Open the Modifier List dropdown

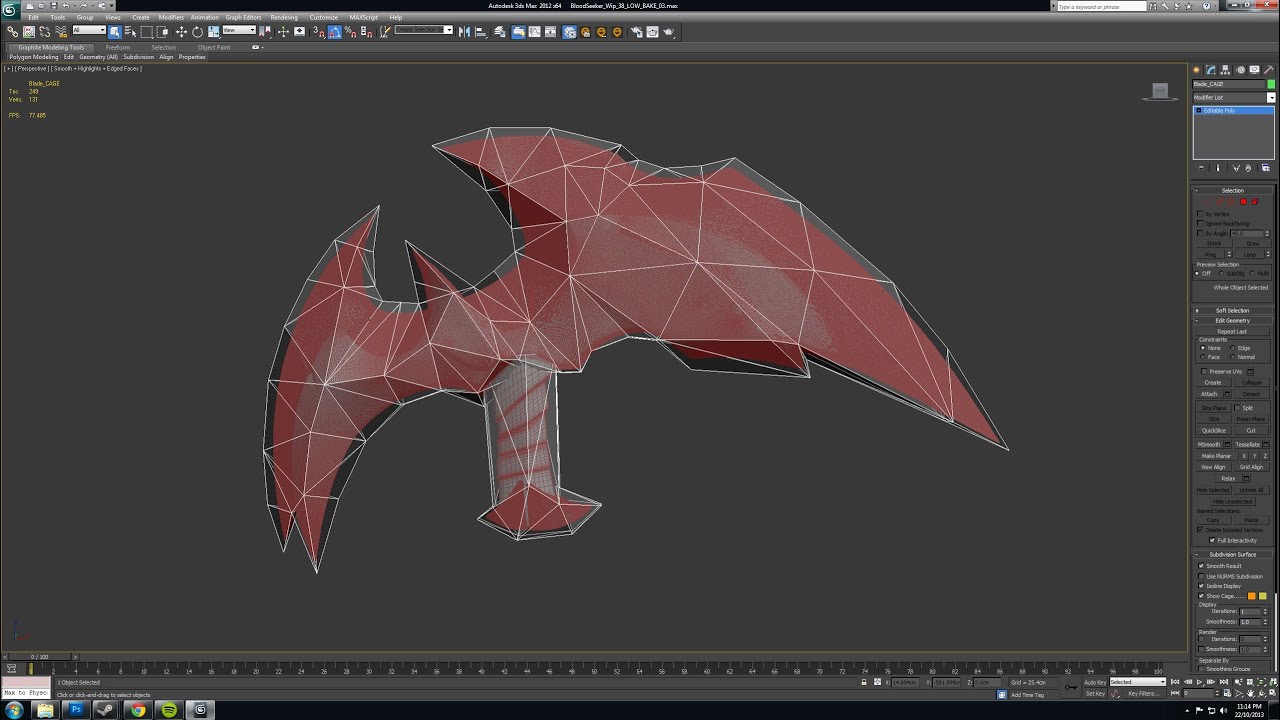click(1271, 97)
